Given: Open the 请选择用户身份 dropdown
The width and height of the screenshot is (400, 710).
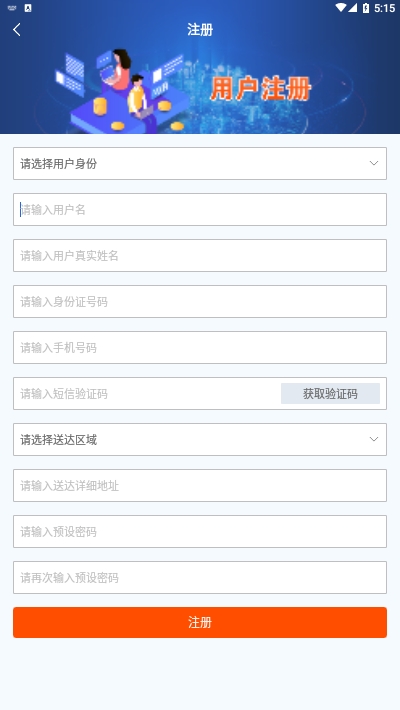Looking at the screenshot, I should tap(200, 163).
